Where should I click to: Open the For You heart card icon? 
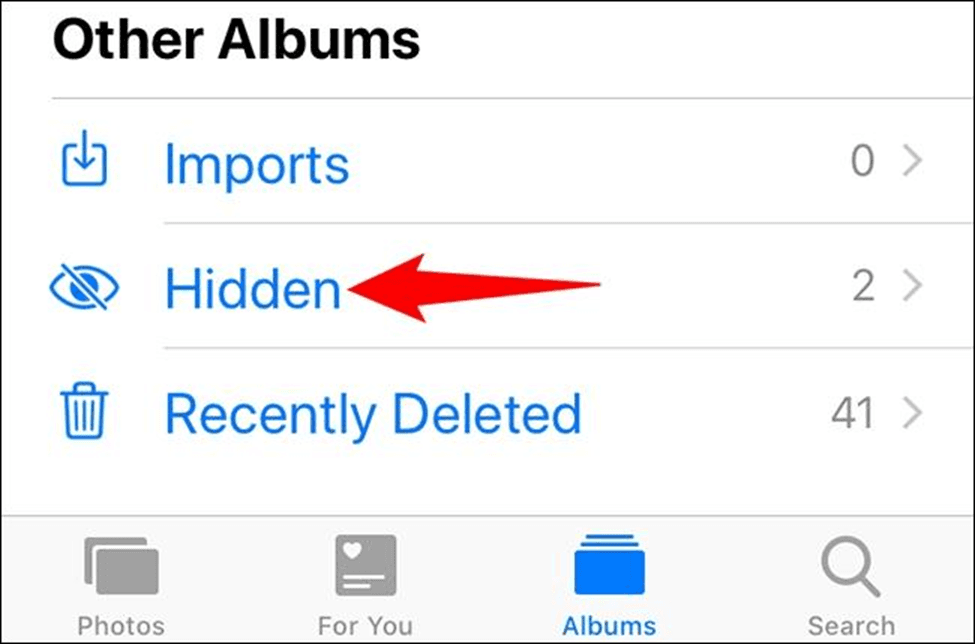(366, 565)
